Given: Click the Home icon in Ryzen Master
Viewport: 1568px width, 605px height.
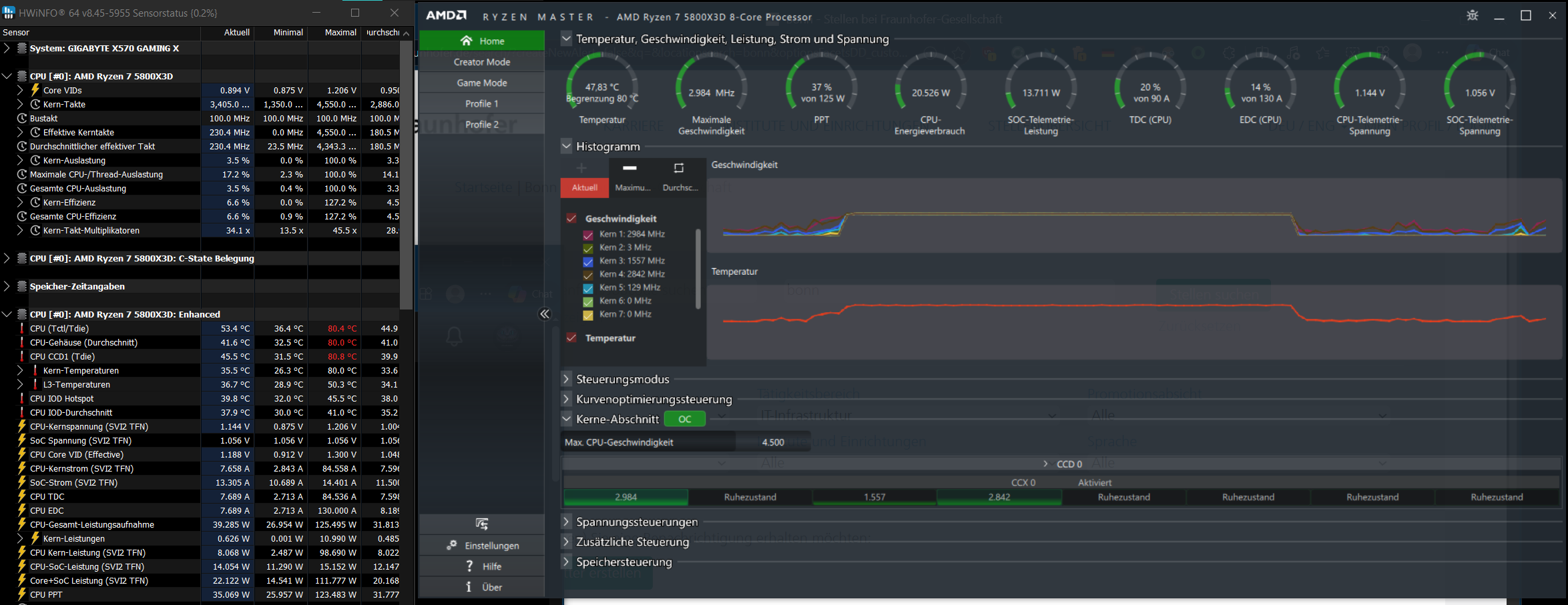Looking at the screenshot, I should [467, 41].
